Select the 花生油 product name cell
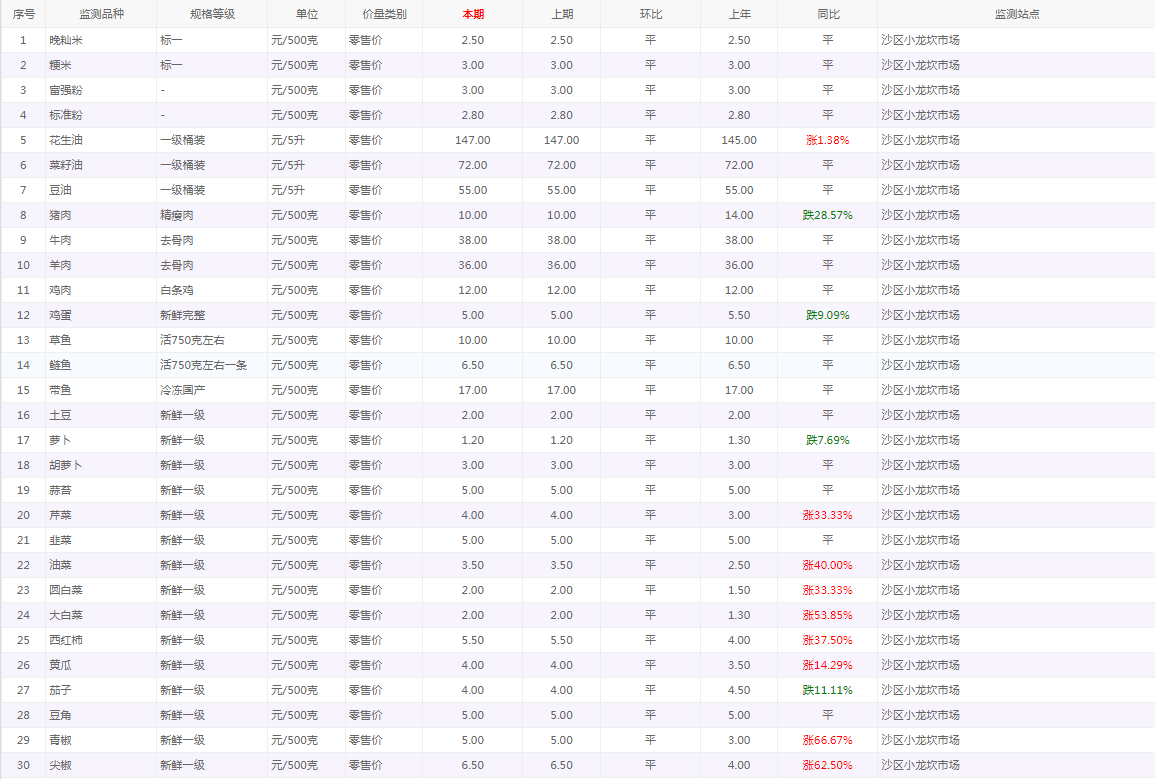Viewport: 1155px width, 779px height. point(66,140)
